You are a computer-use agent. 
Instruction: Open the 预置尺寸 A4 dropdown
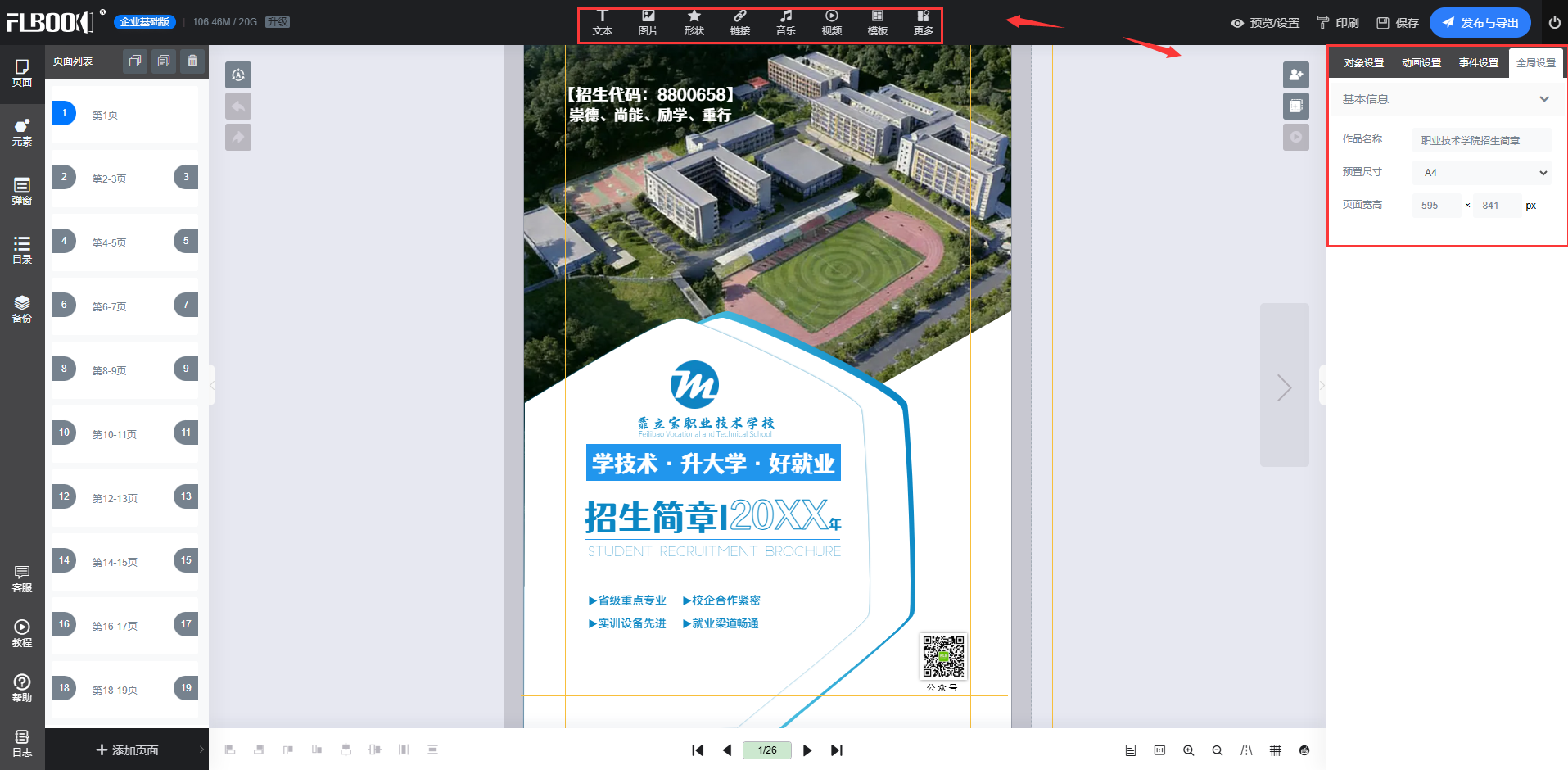[x=1481, y=173]
